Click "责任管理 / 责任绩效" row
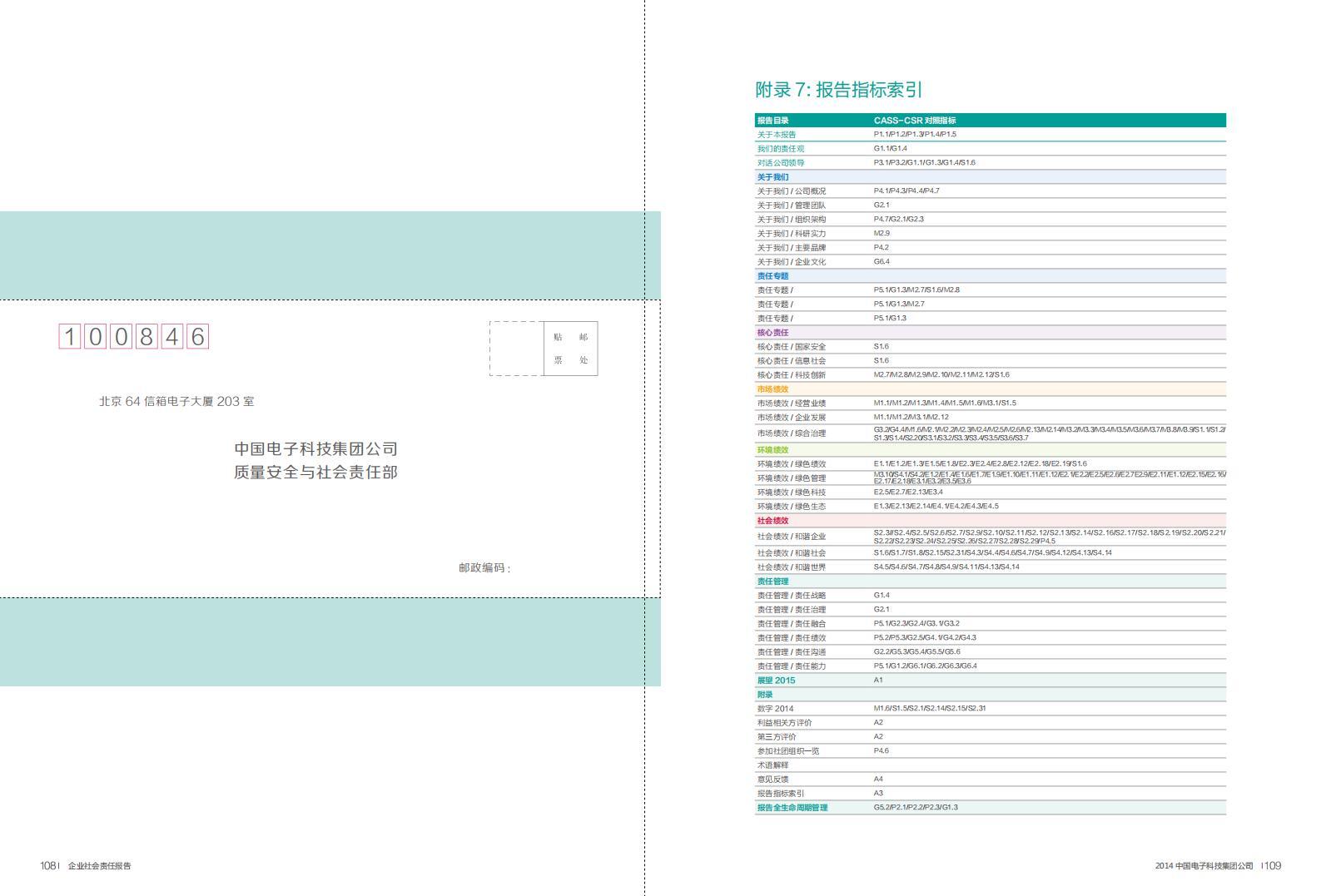 tap(991, 638)
